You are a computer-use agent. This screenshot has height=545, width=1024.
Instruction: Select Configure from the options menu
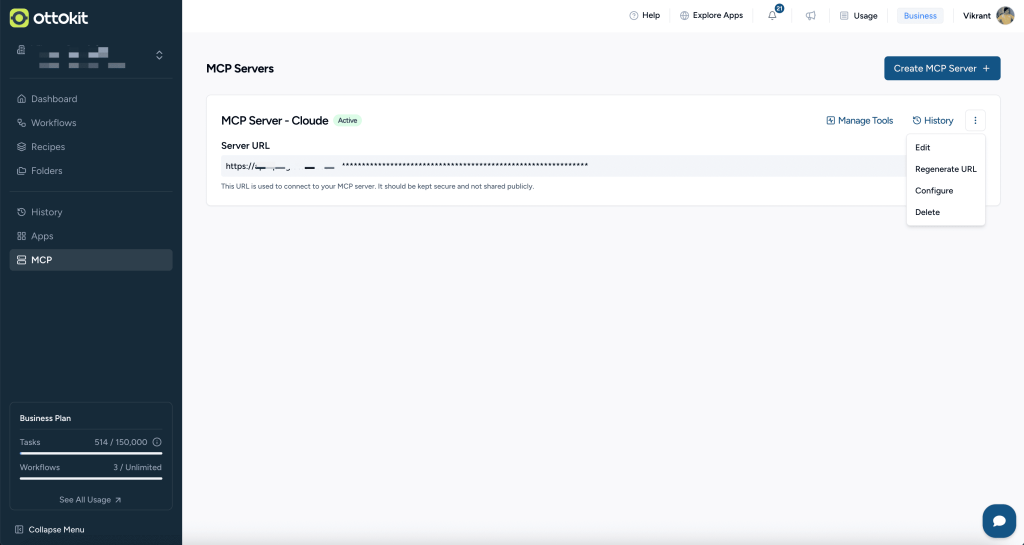coord(934,191)
